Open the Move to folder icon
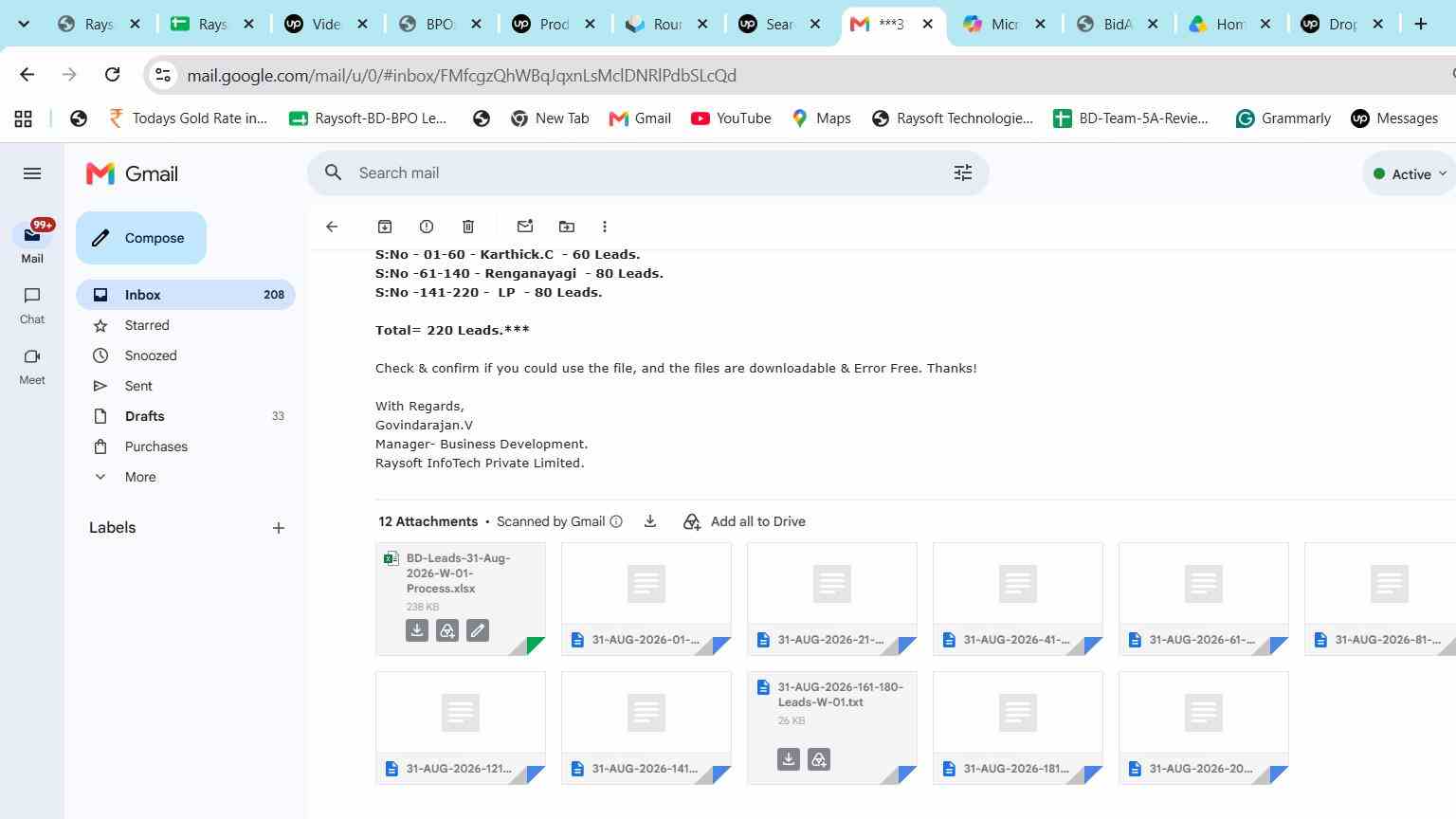This screenshot has height=819, width=1456. coord(567,227)
